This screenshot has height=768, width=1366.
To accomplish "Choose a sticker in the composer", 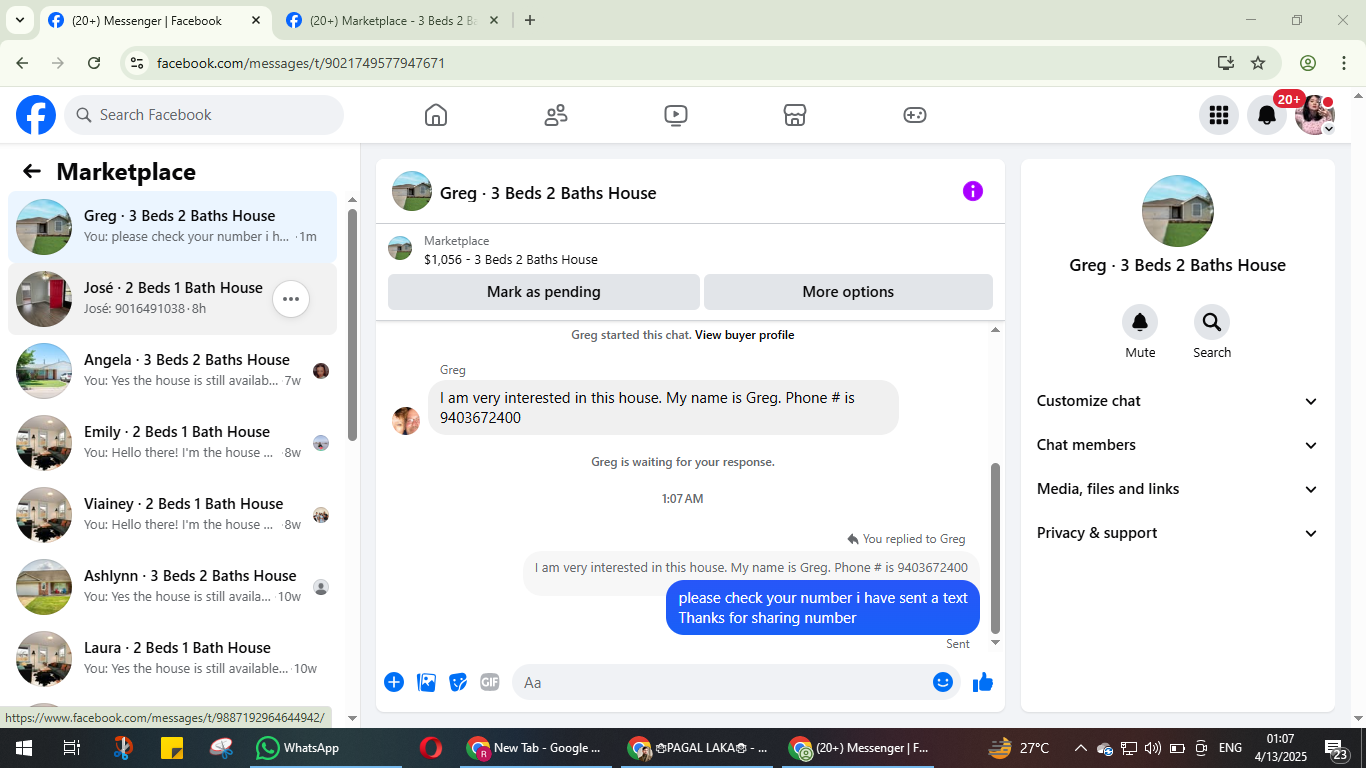I will (458, 682).
